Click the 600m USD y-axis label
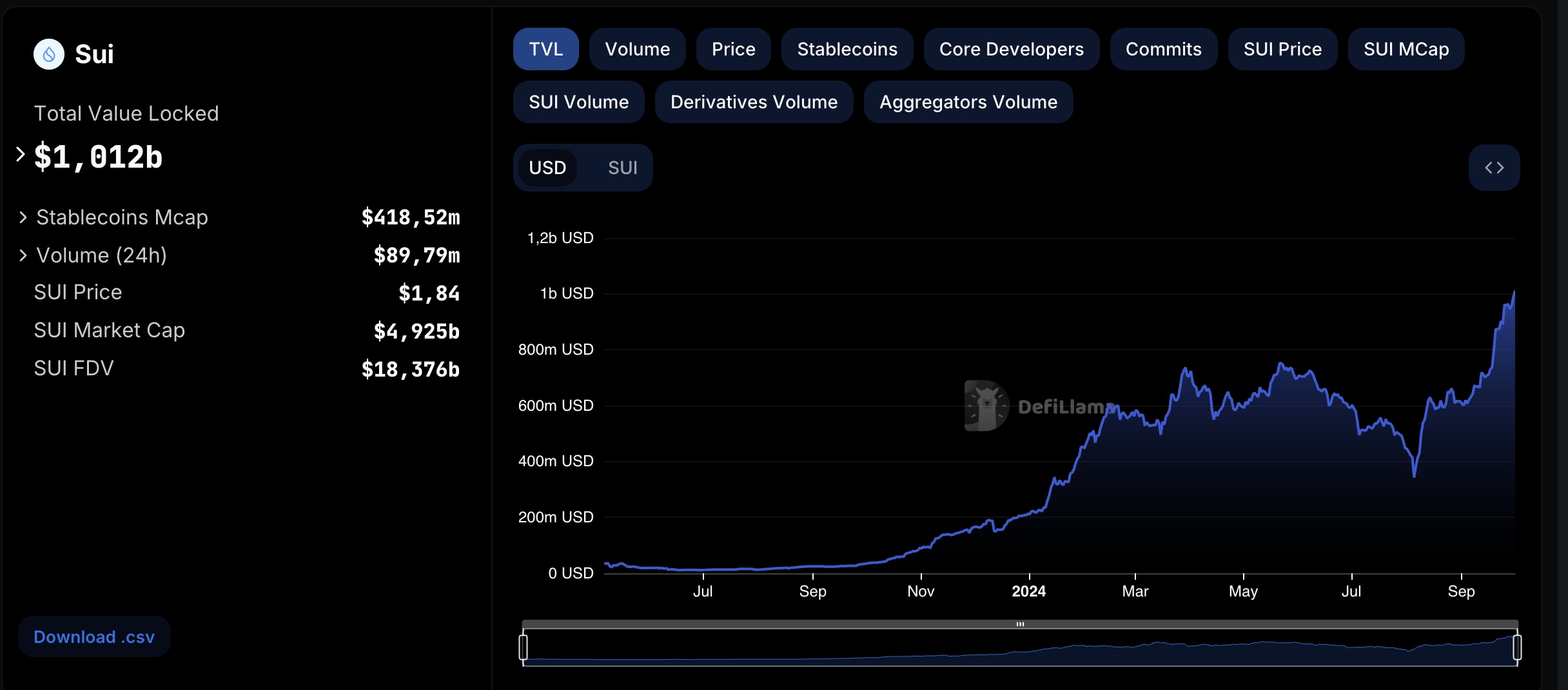Image resolution: width=1568 pixels, height=690 pixels. (556, 406)
